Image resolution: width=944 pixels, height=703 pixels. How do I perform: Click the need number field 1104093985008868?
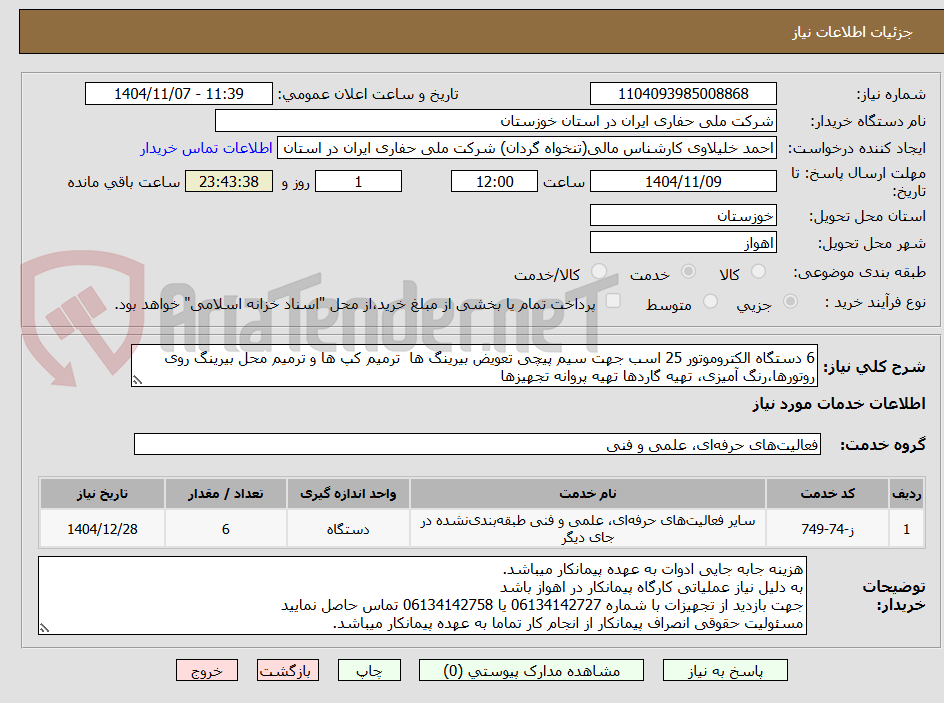(683, 92)
